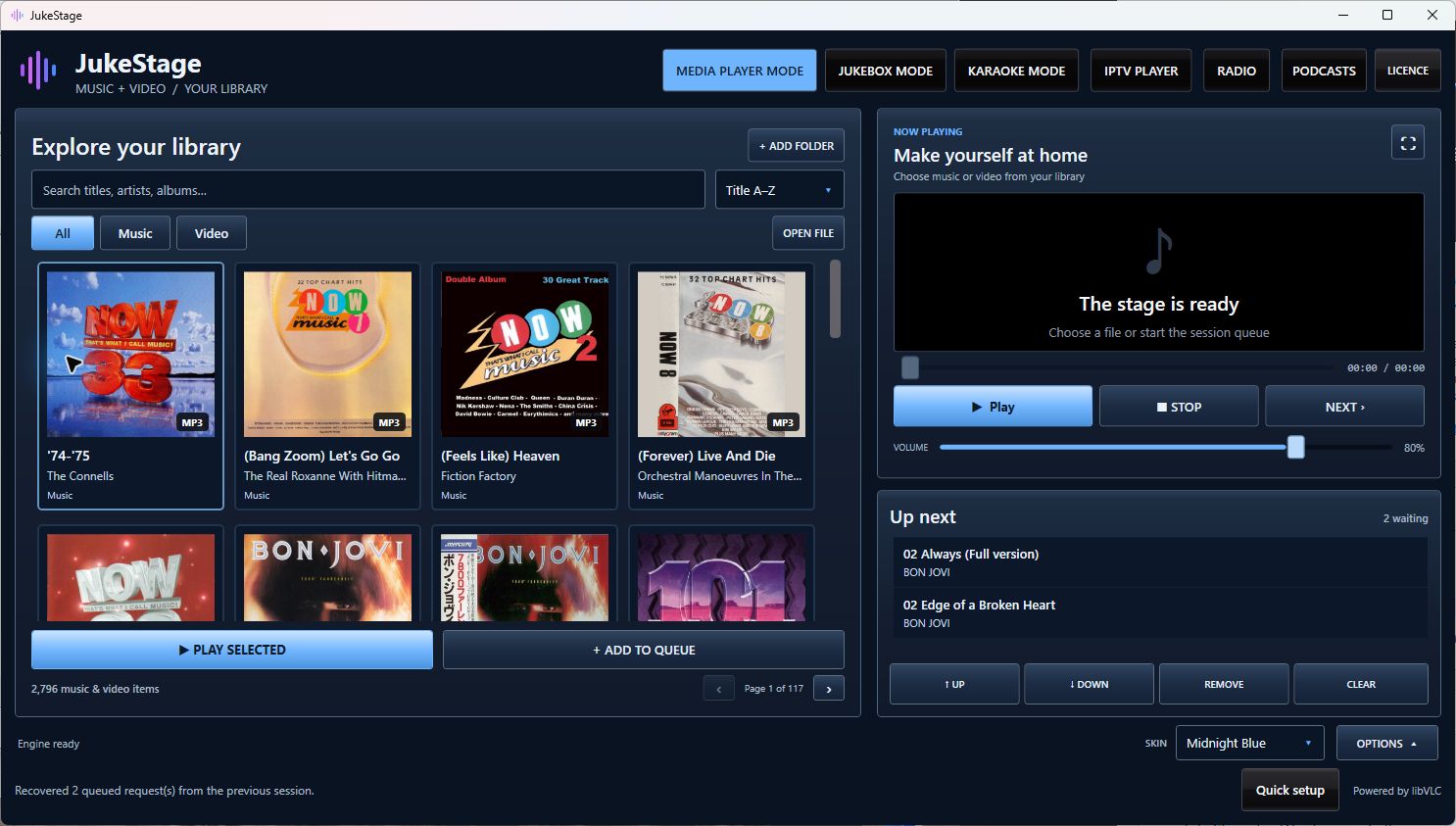This screenshot has height=826, width=1456.
Task: Click the library search field
Action: [368, 190]
